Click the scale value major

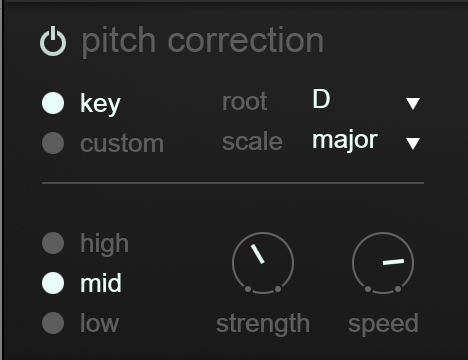pos(345,140)
